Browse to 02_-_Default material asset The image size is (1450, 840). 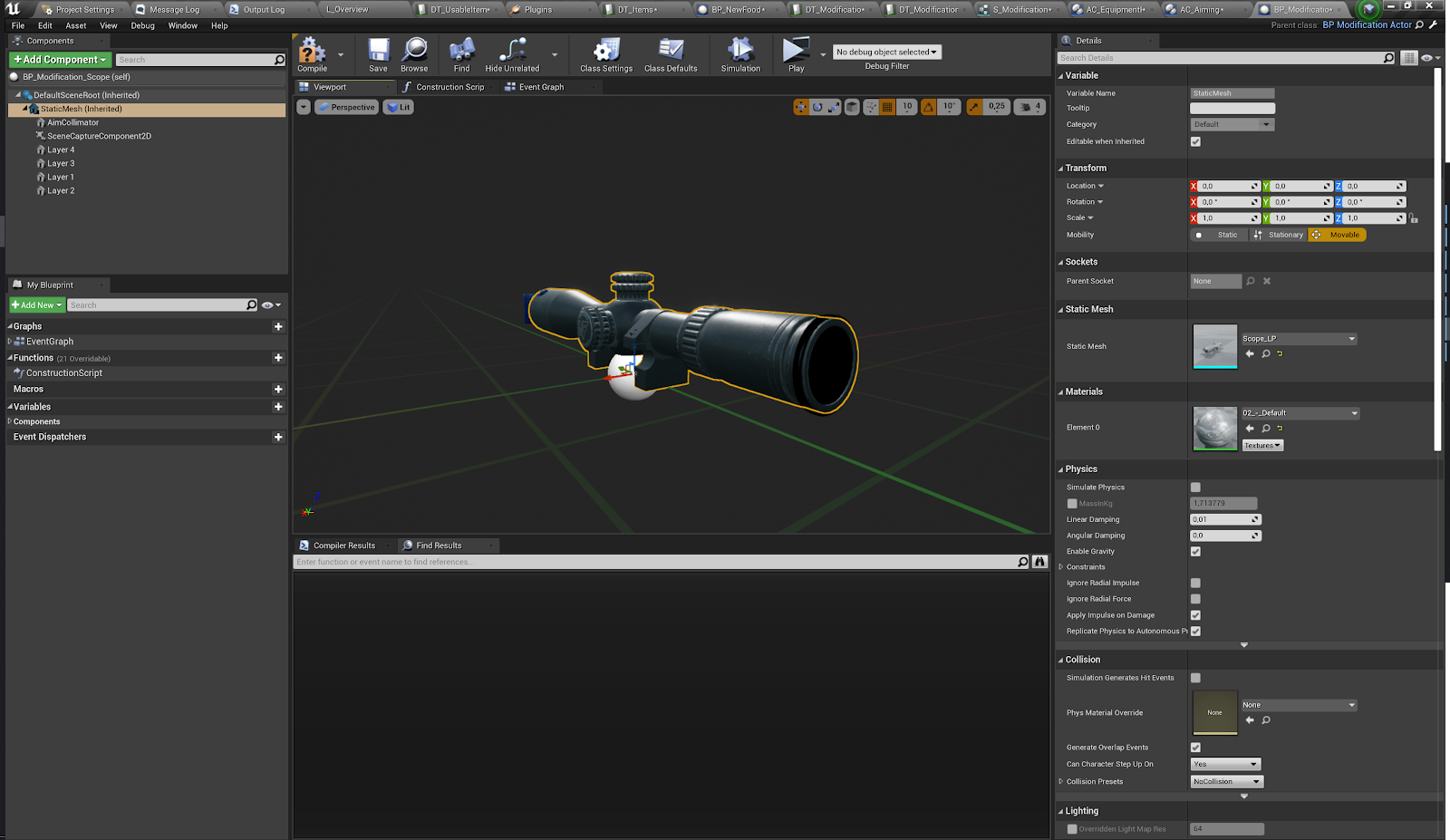(1266, 429)
